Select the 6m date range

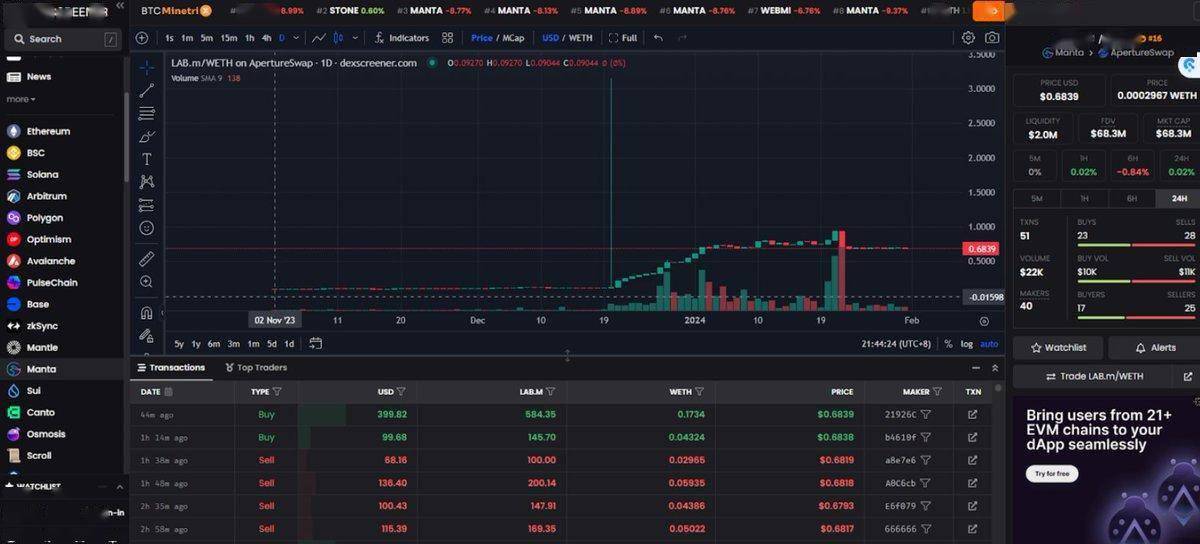(214, 344)
